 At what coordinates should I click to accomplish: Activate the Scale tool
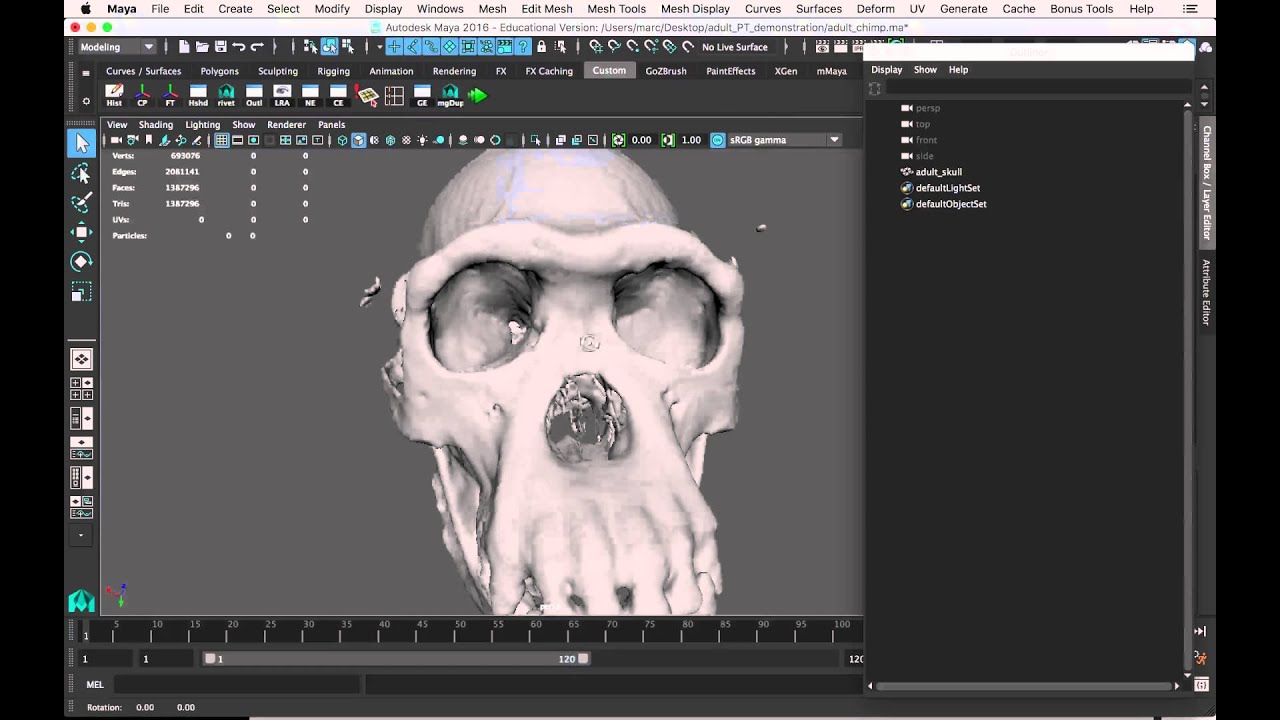[81, 292]
